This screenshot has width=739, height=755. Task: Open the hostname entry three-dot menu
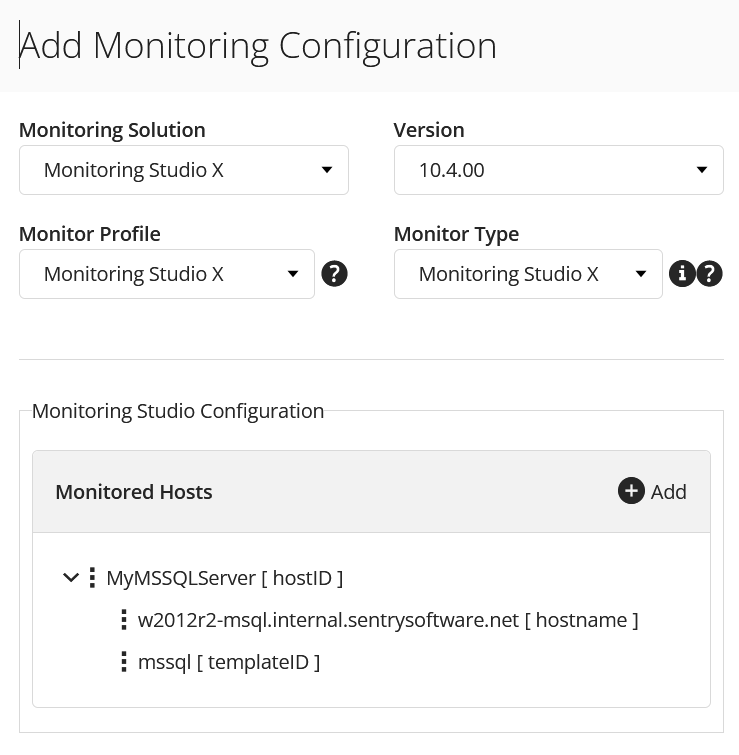point(124,619)
